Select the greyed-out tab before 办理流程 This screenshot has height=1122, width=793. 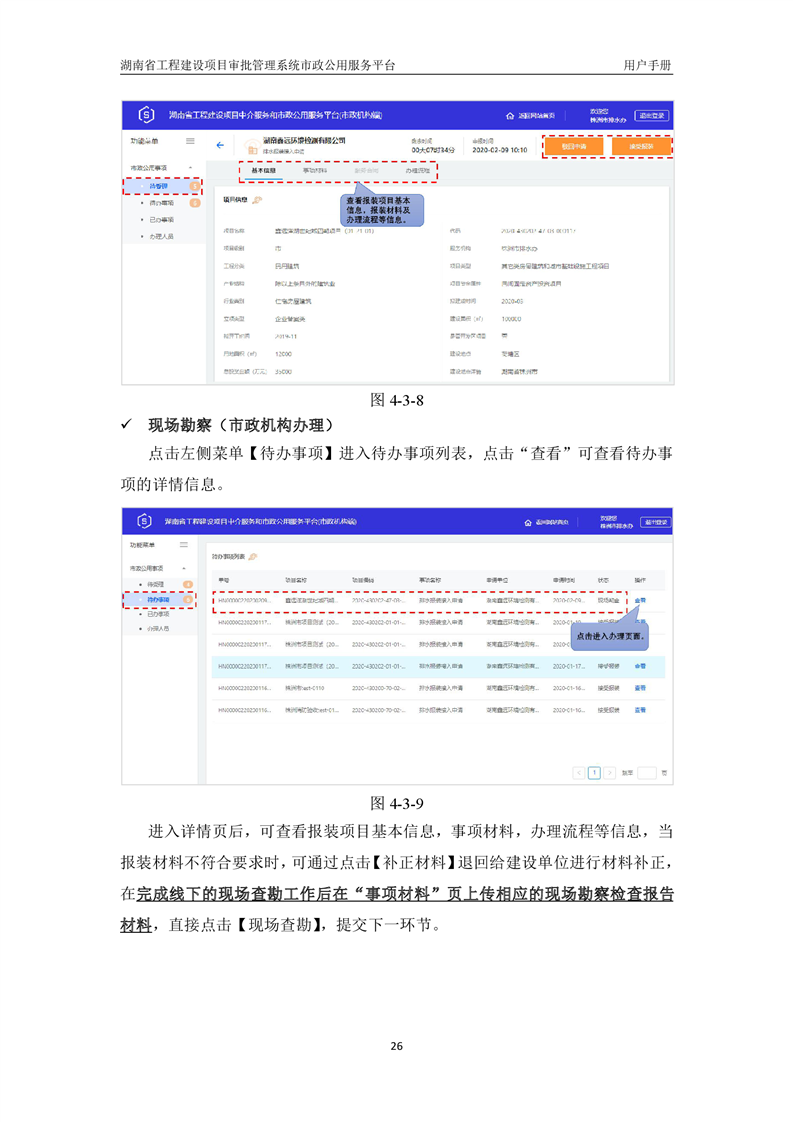coord(366,171)
